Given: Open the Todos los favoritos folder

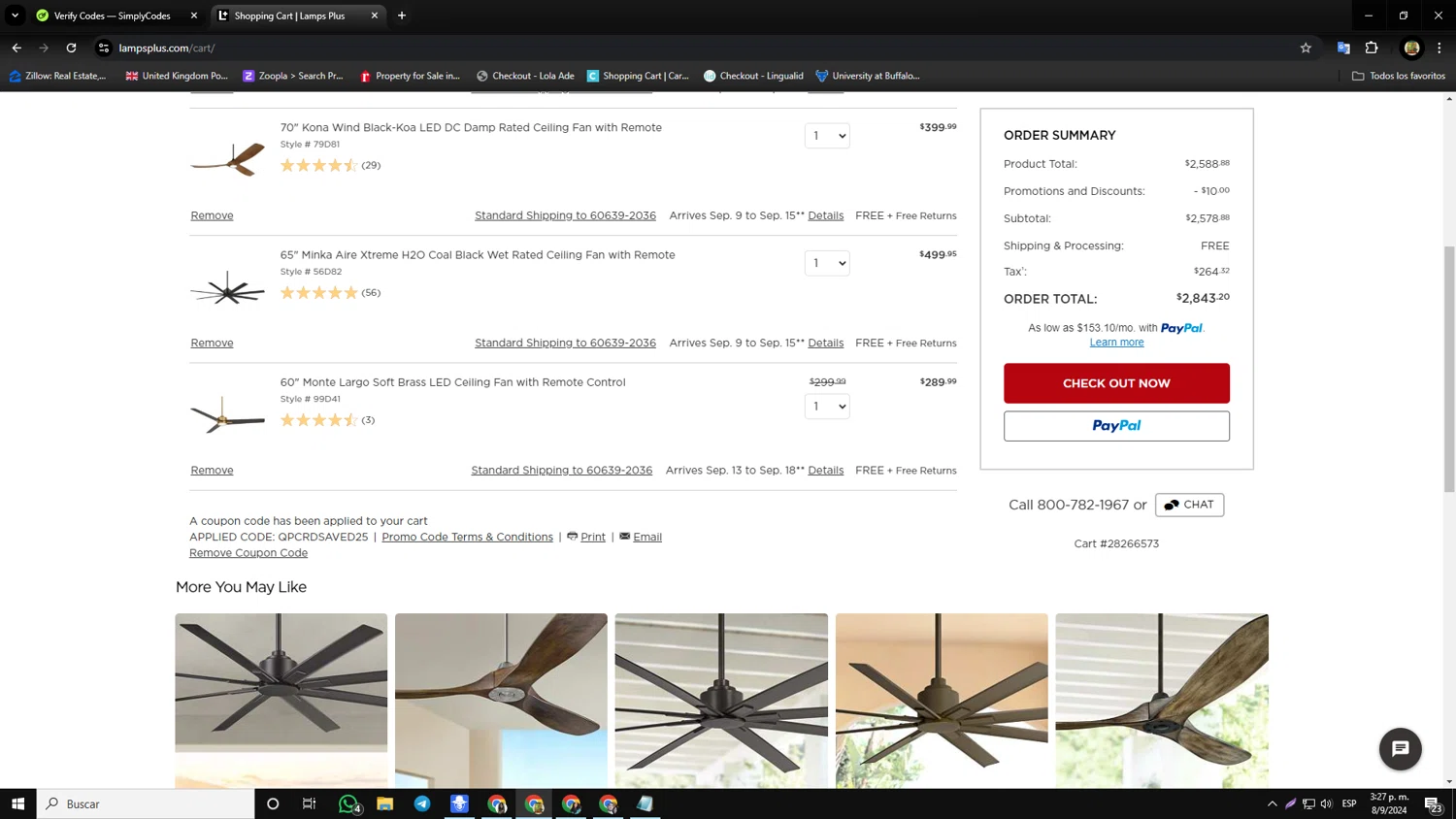Looking at the screenshot, I should (x=1399, y=76).
